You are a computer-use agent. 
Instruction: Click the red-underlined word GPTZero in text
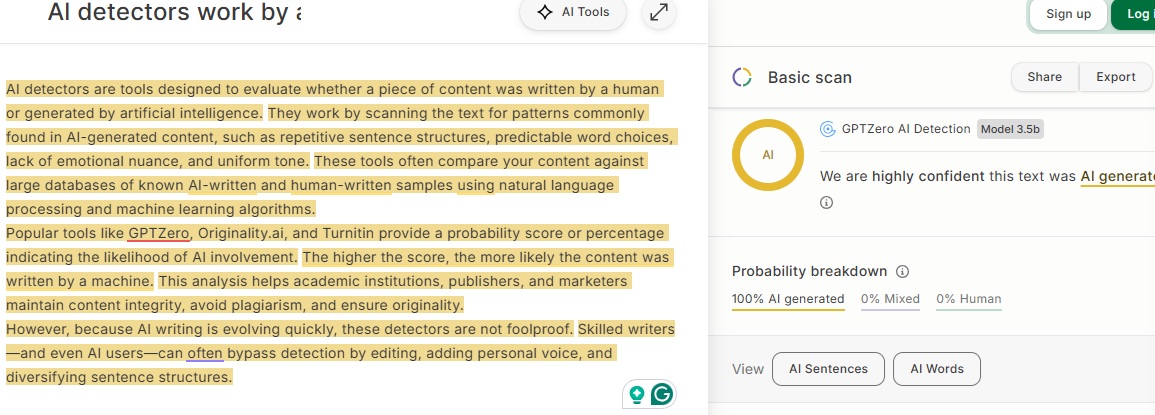[x=159, y=234]
